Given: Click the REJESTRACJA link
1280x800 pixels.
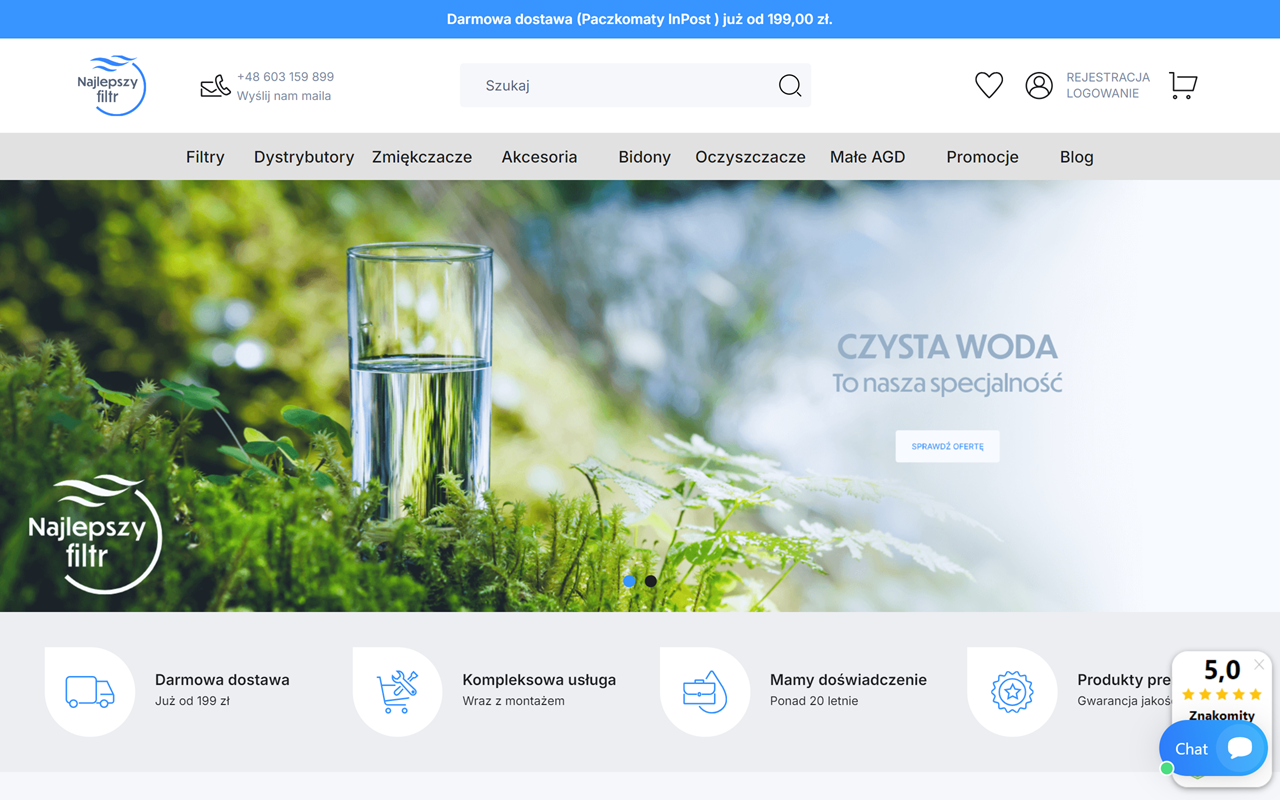Looking at the screenshot, I should pos(1107,77).
